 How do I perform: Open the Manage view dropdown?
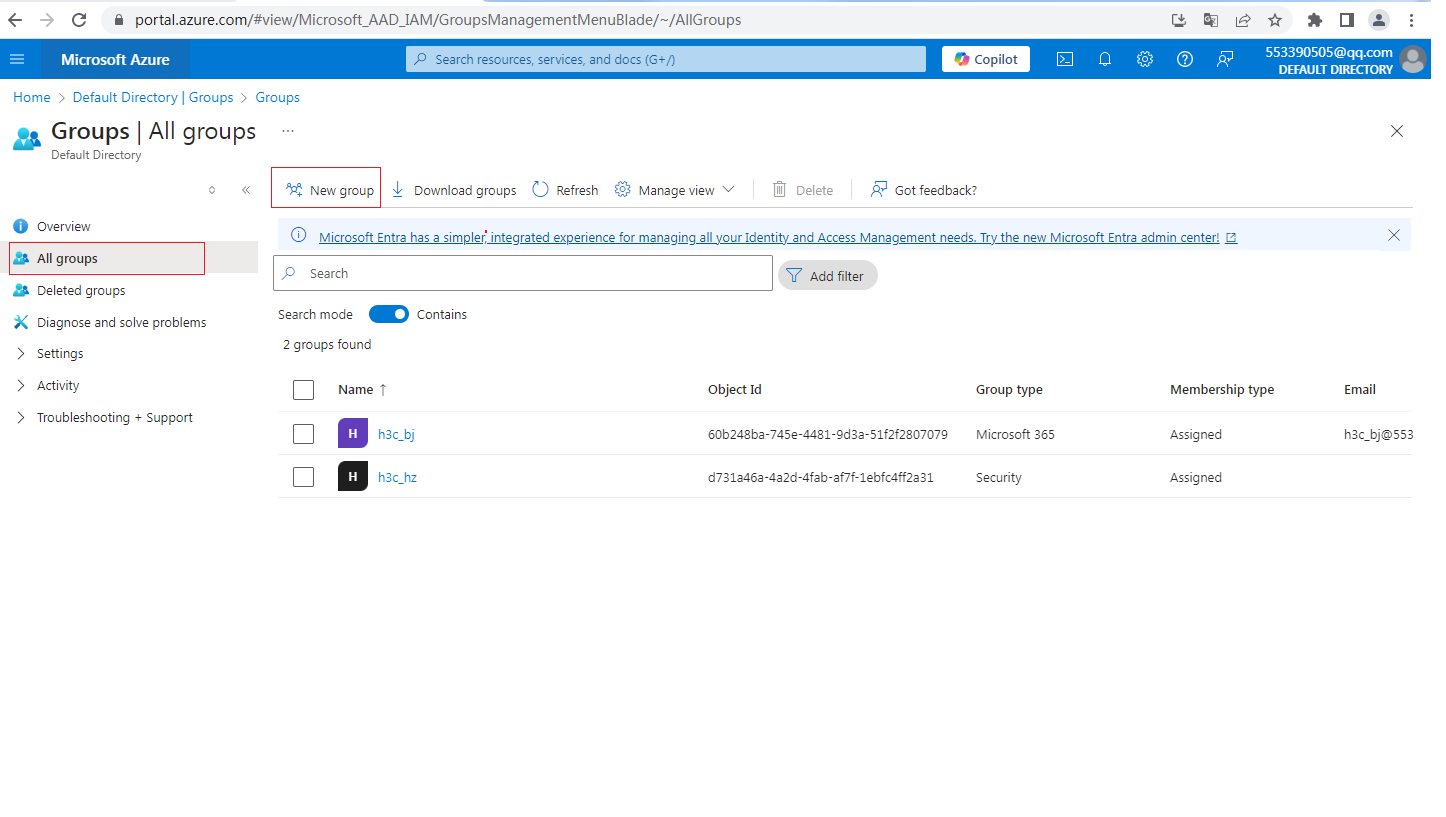674,190
